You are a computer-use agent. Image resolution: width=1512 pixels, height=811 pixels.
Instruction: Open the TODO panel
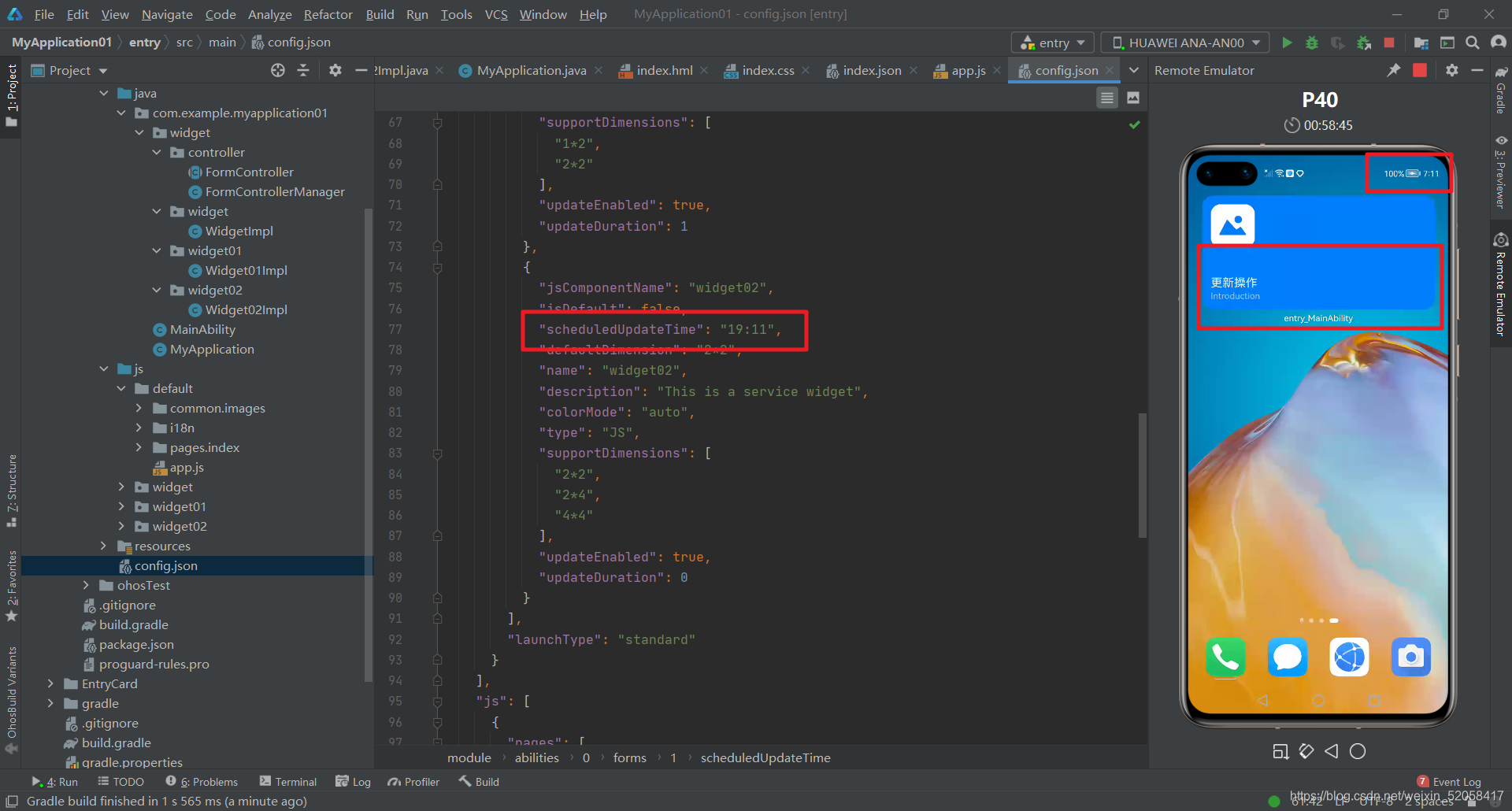pos(120,782)
